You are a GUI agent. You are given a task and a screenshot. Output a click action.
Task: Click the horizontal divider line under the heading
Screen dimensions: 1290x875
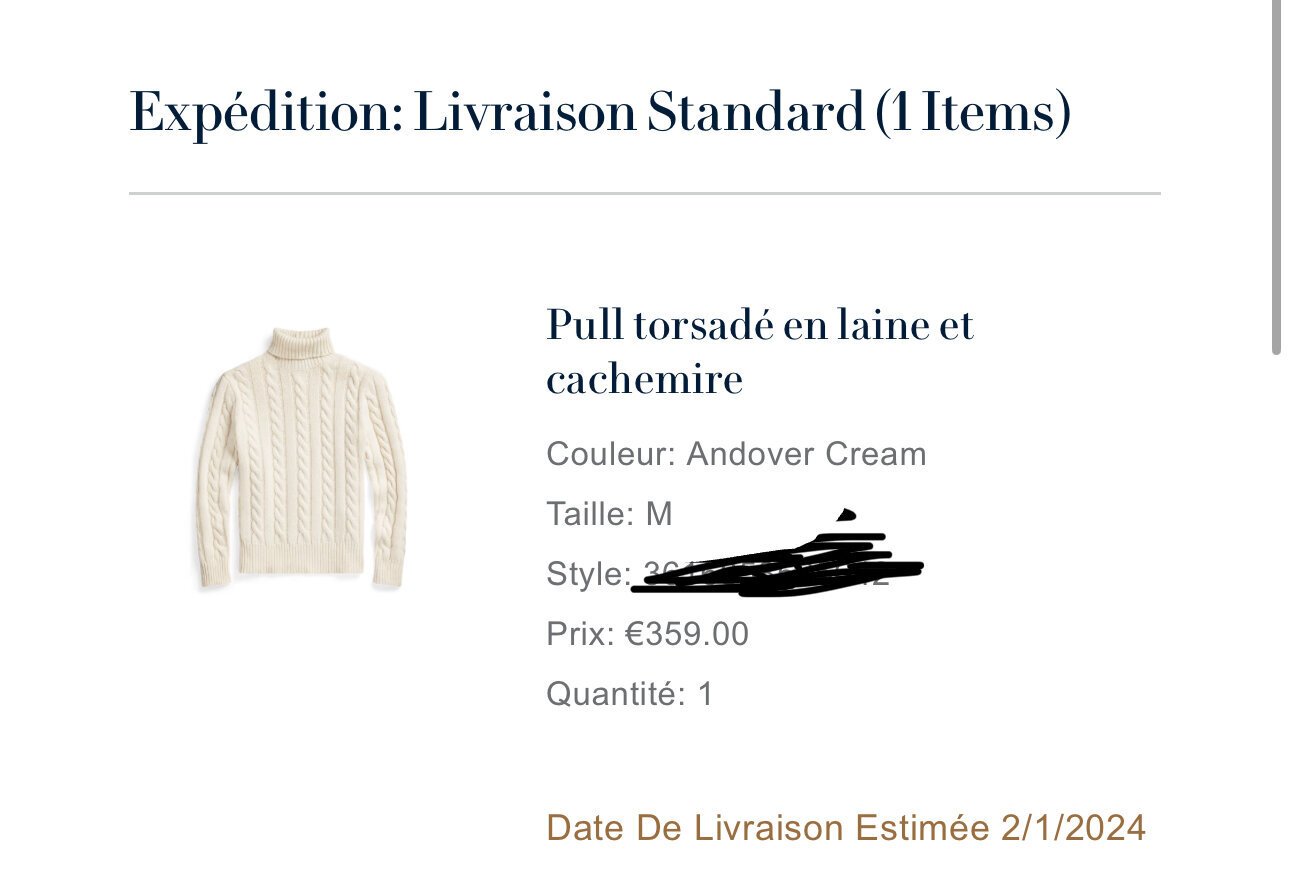click(x=645, y=193)
